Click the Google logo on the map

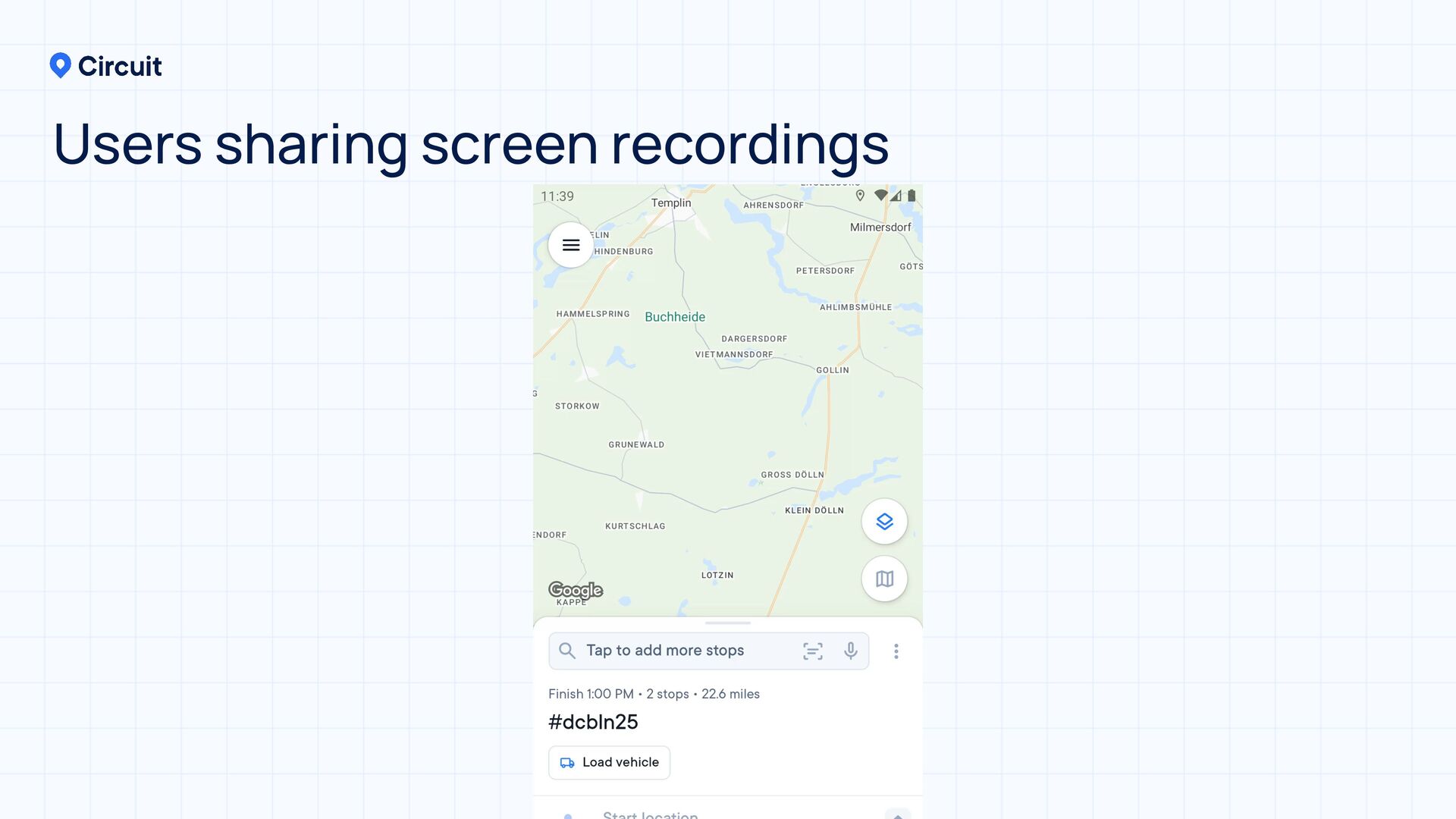pyautogui.click(x=576, y=590)
